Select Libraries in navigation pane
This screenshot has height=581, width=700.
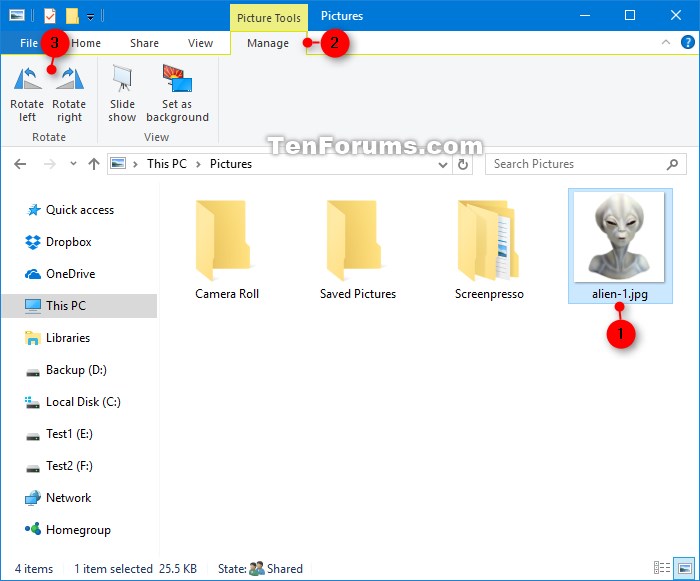tap(79, 338)
